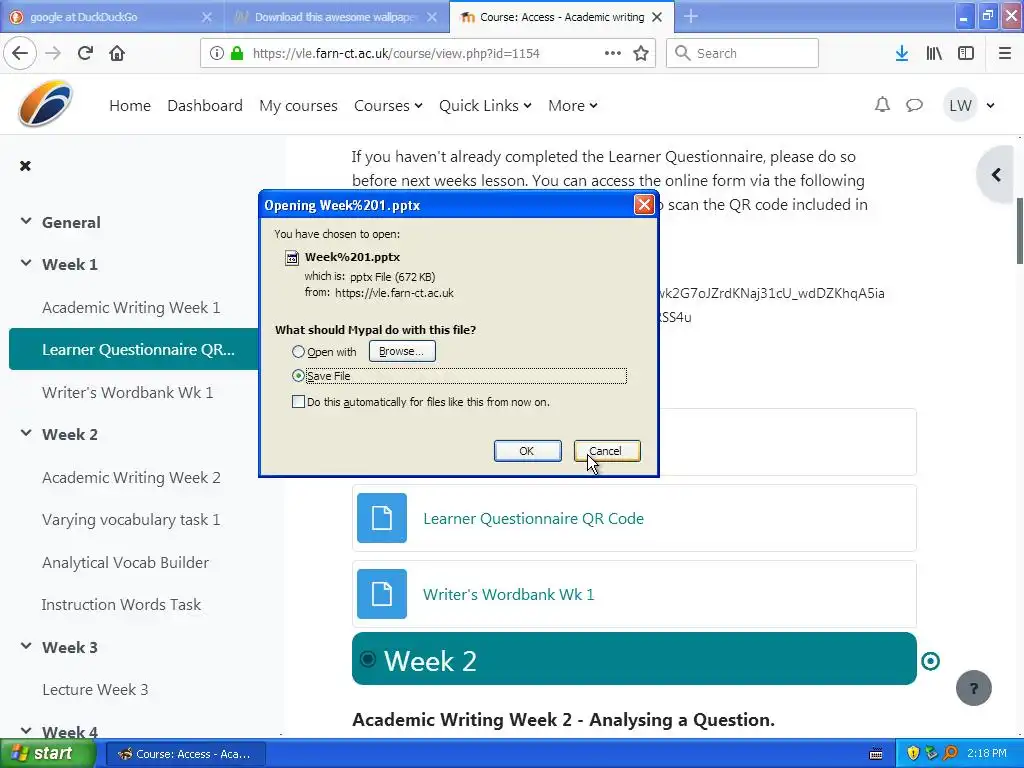This screenshot has width=1024, height=768.
Task: Open notifications bell icon
Action: 882,104
